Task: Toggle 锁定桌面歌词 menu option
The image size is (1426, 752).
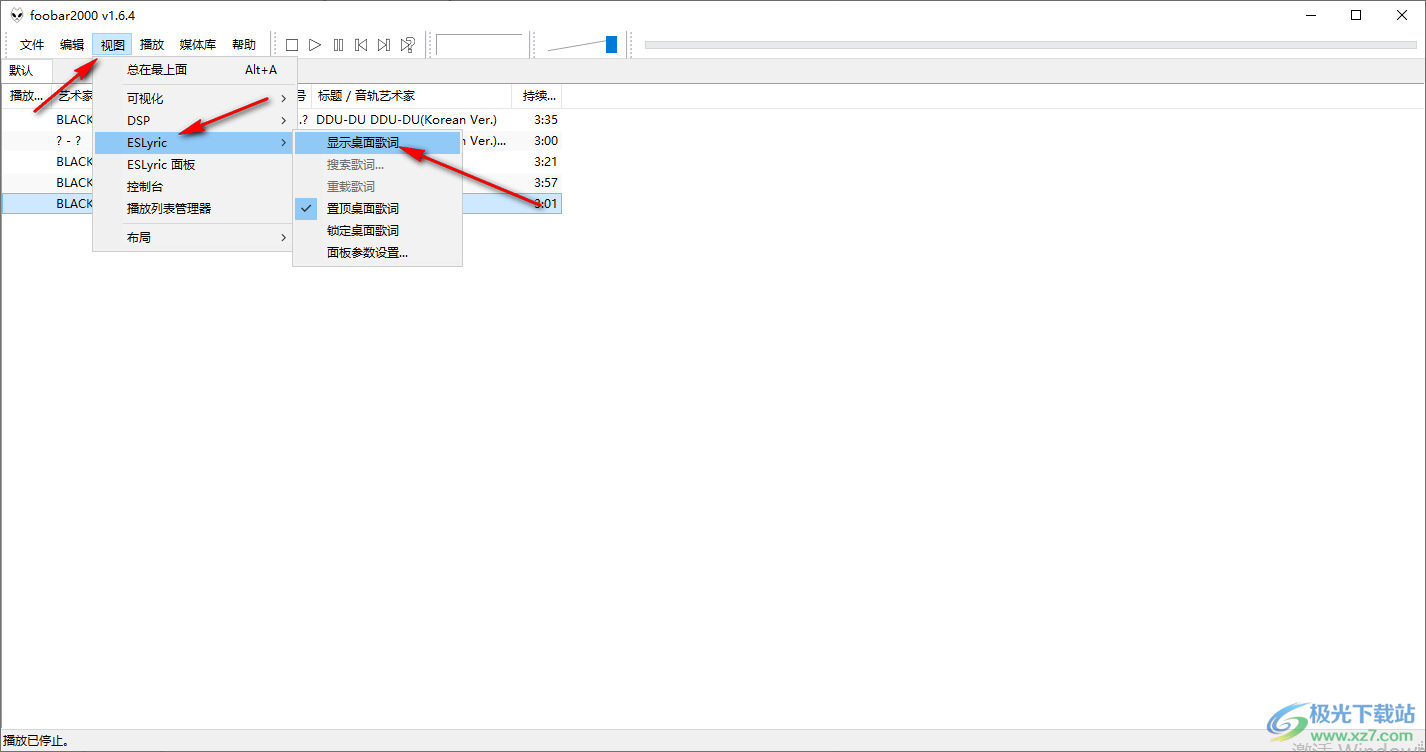Action: 377,231
